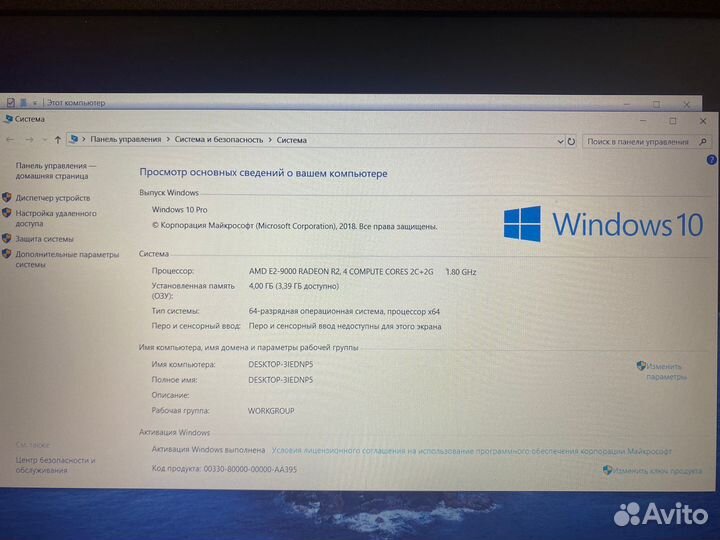The height and width of the screenshot is (540, 720).
Task: Select Активация Windows выполнена text
Action: (208, 450)
